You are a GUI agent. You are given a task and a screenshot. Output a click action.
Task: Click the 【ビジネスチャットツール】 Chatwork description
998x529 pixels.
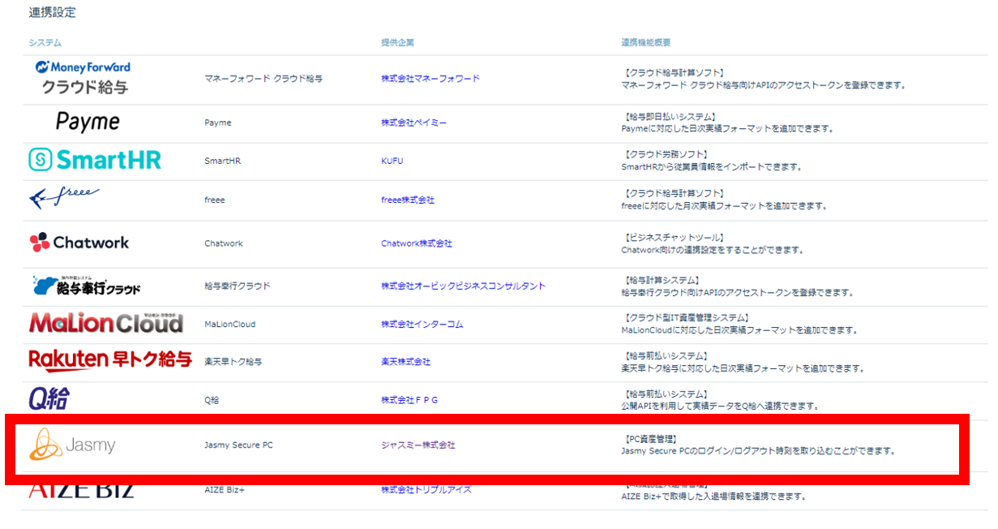pyautogui.click(x=712, y=243)
